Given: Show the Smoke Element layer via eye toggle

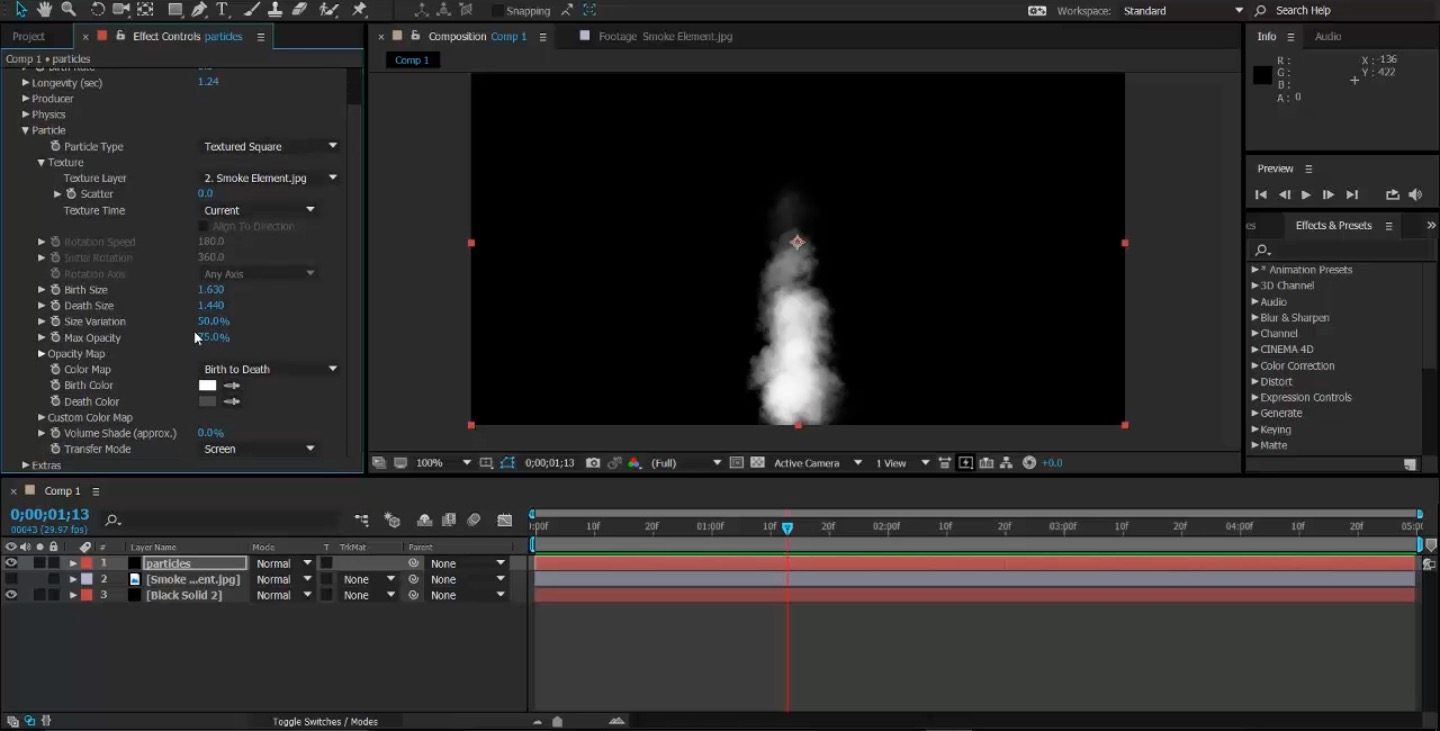Looking at the screenshot, I should (11, 580).
